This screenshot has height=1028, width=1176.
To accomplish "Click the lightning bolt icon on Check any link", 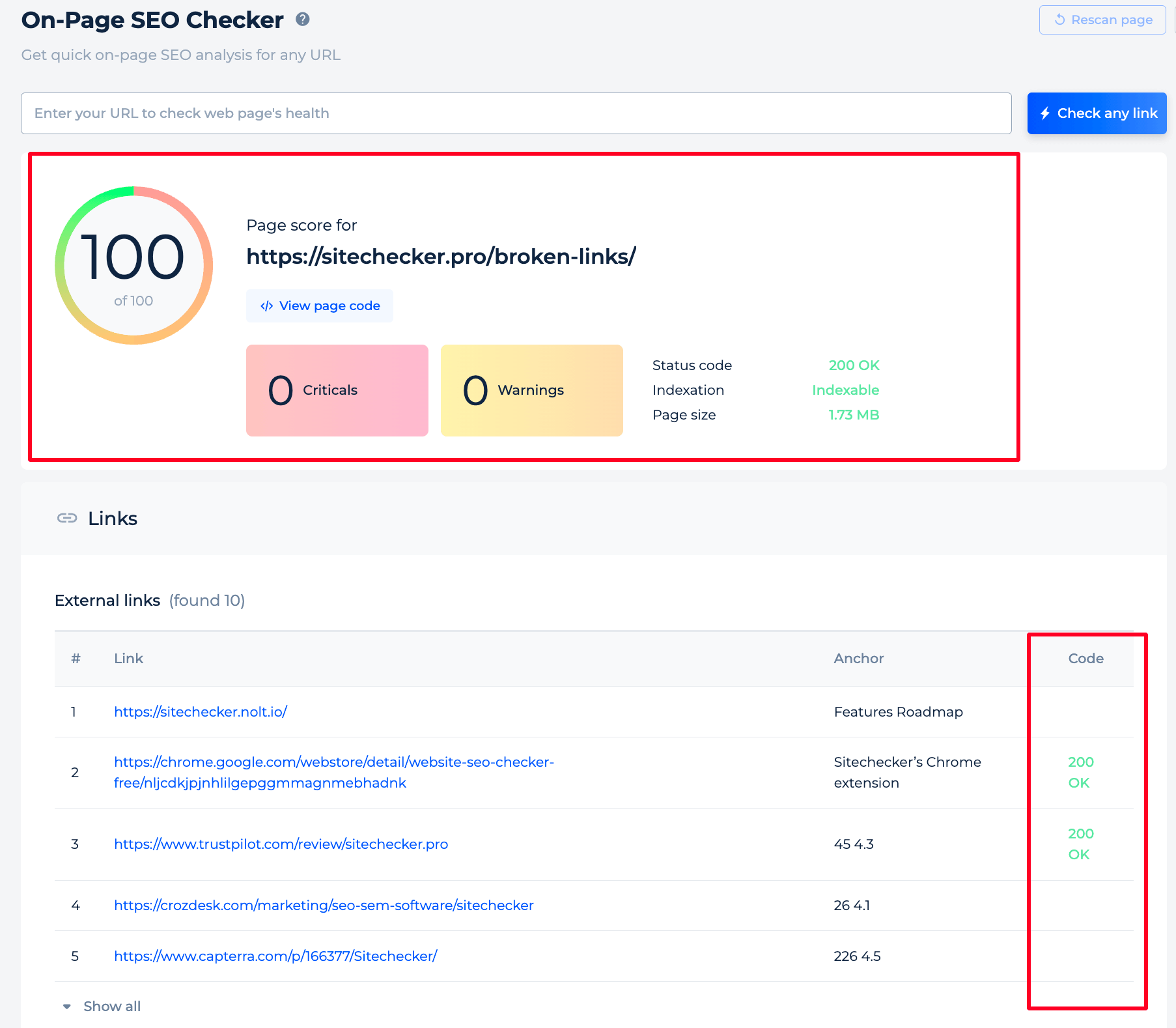I will tap(1046, 113).
